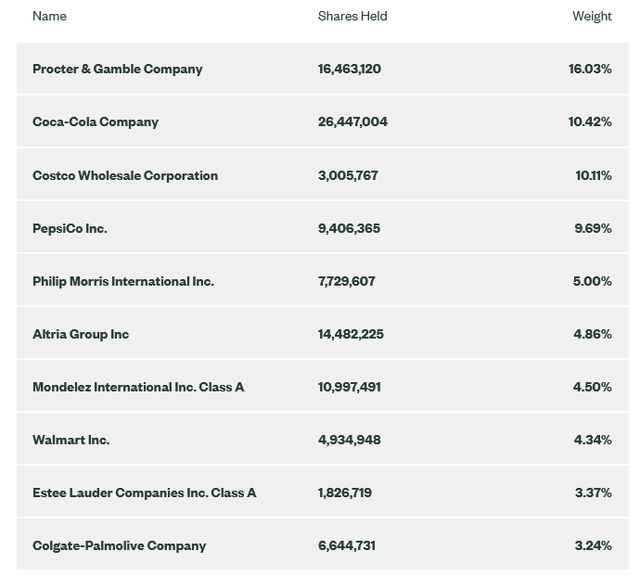Click shares value 16,463,120
The image size is (640, 576).
tap(349, 69)
